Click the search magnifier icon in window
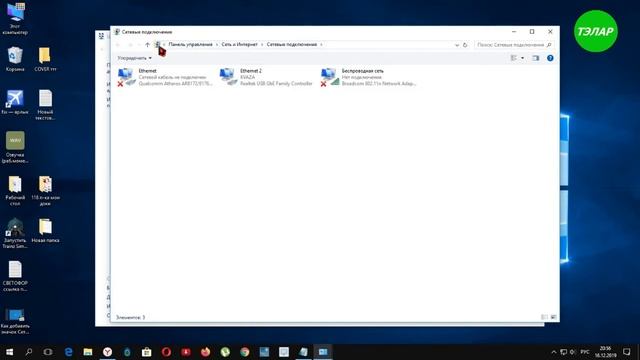The height and width of the screenshot is (360, 640). (x=549, y=45)
